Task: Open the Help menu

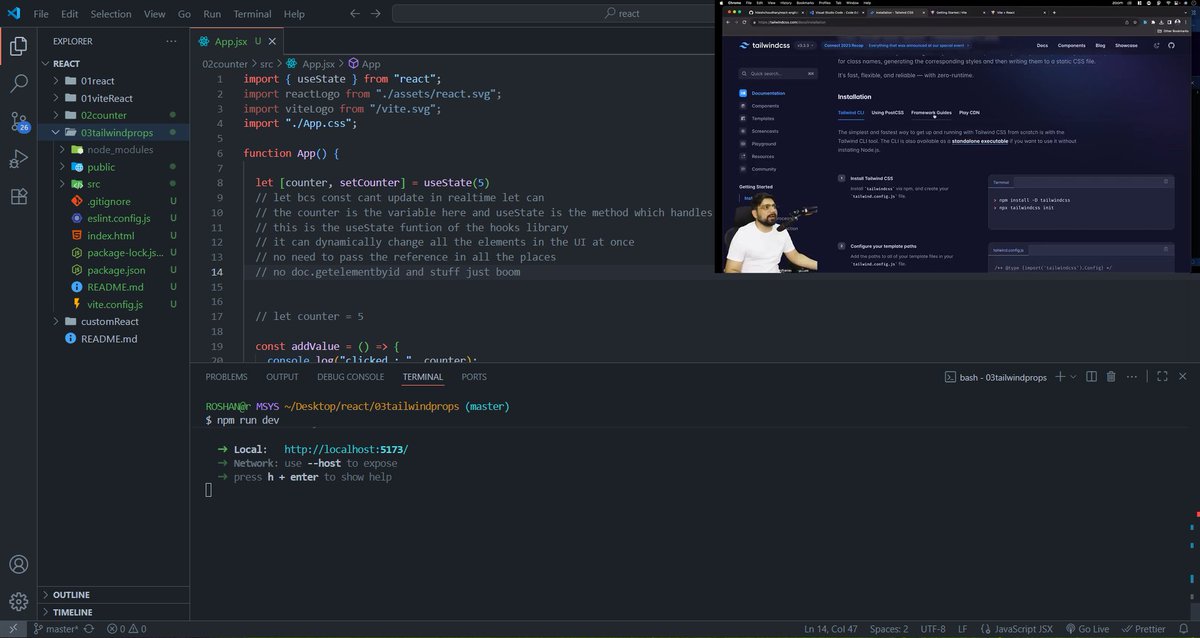Action: (x=294, y=14)
